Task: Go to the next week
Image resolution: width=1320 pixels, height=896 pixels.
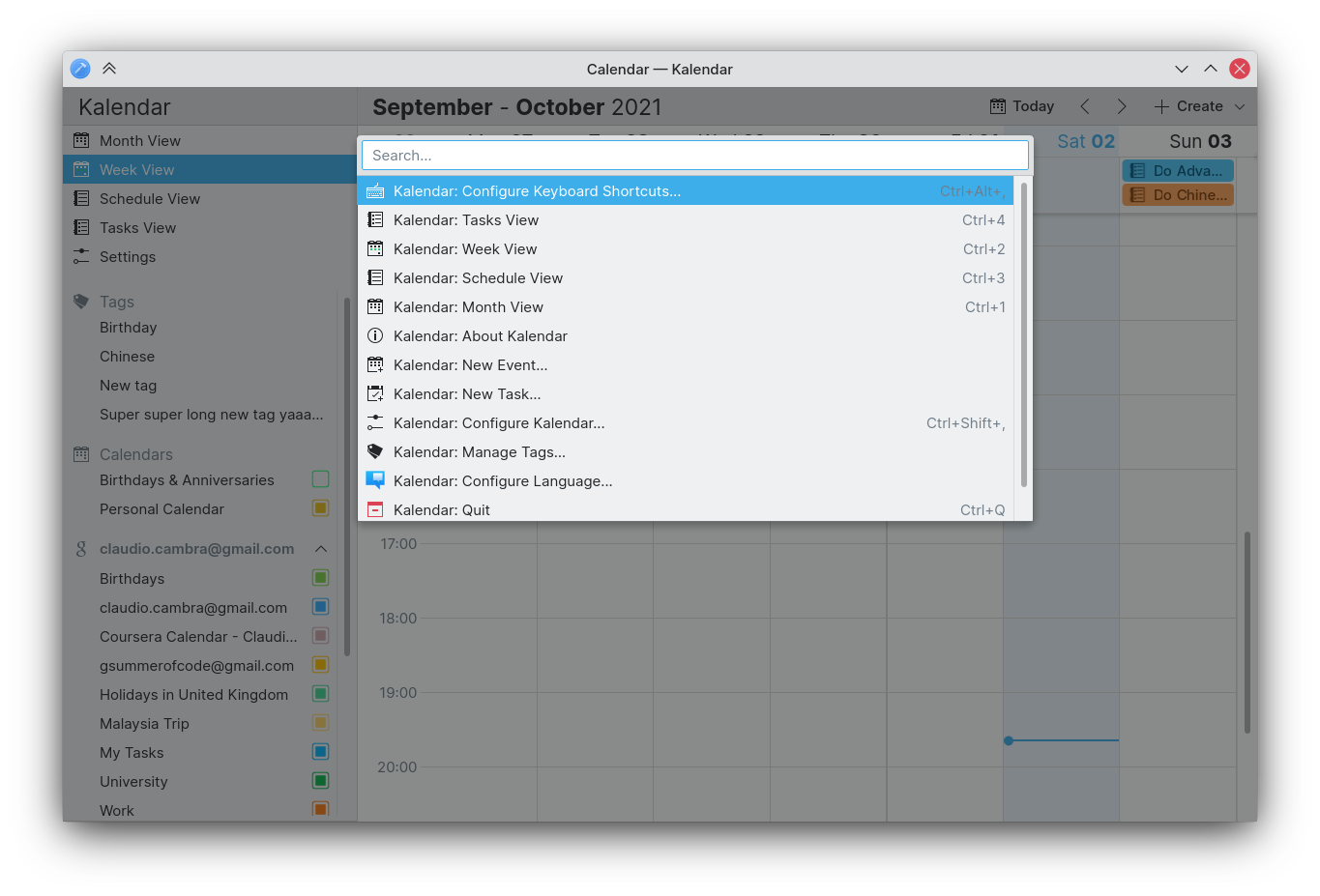Action: click(x=1122, y=106)
